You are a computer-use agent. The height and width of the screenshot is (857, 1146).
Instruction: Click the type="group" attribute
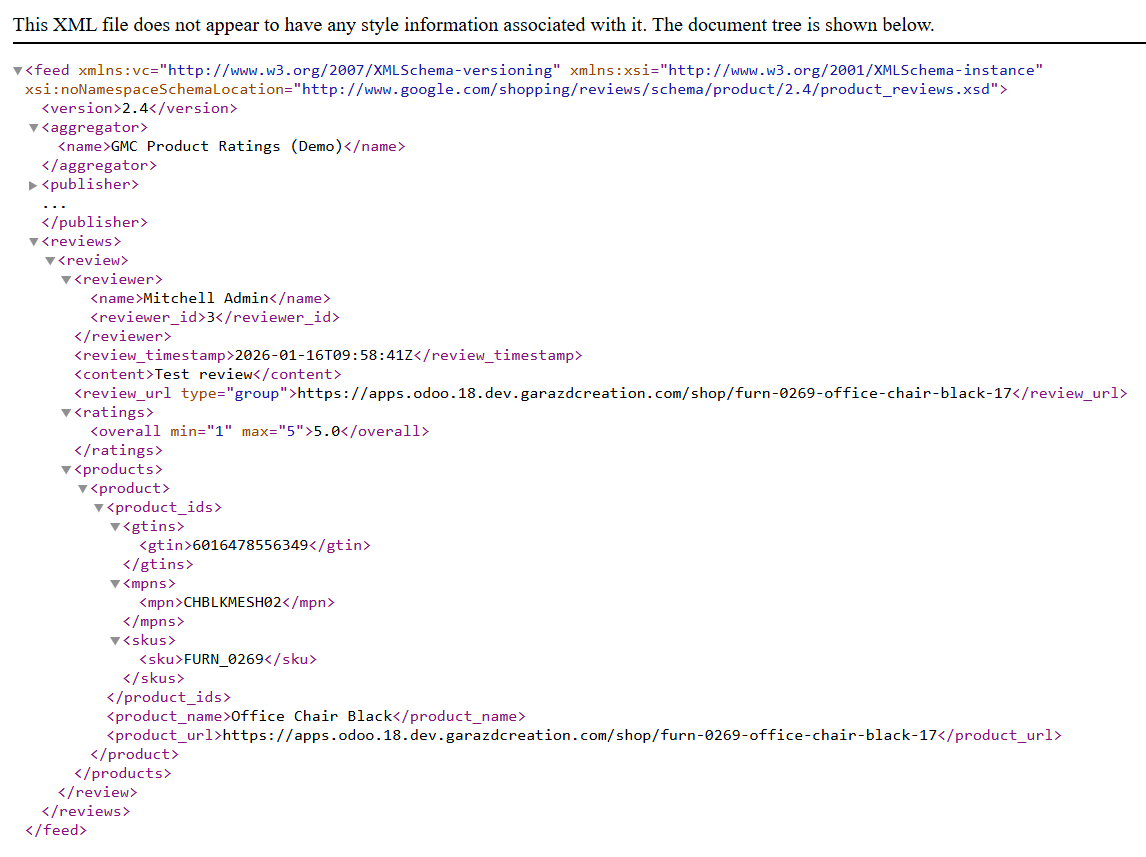point(235,393)
